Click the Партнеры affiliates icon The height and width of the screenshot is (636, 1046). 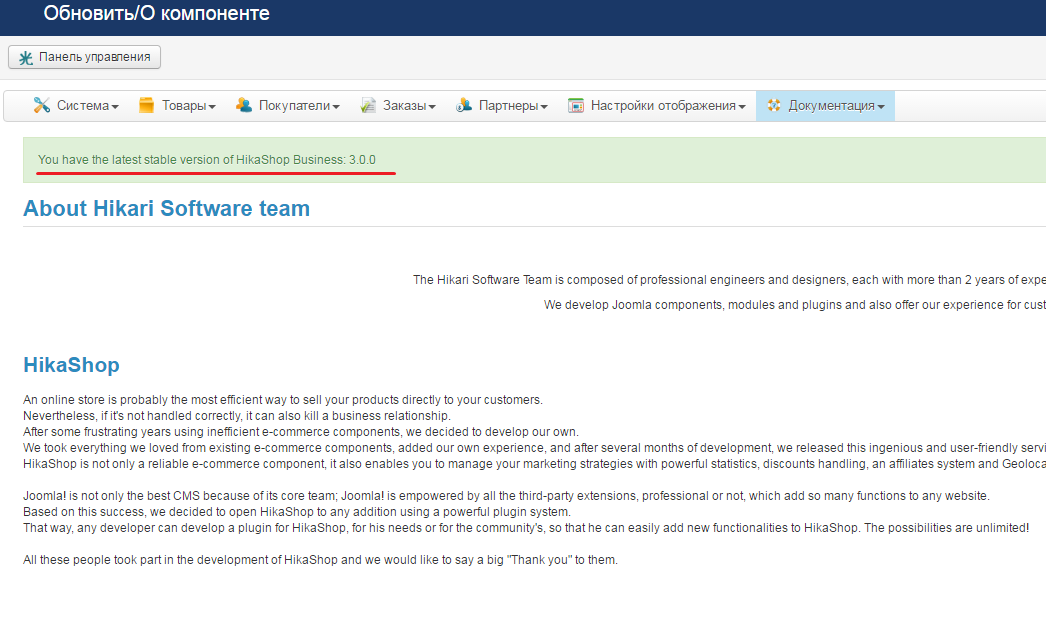(x=464, y=105)
